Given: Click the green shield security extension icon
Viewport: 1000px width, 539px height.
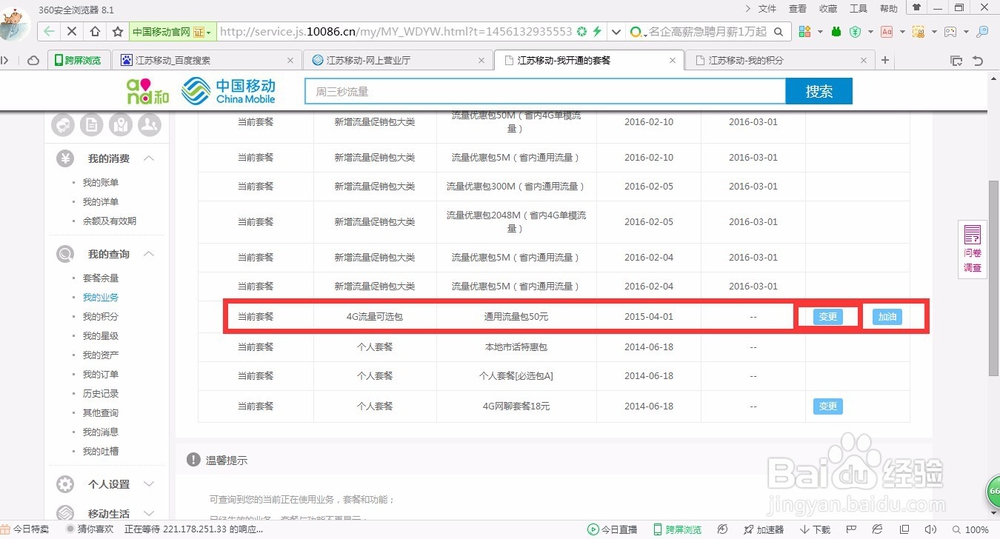Looking at the screenshot, I should click(855, 31).
